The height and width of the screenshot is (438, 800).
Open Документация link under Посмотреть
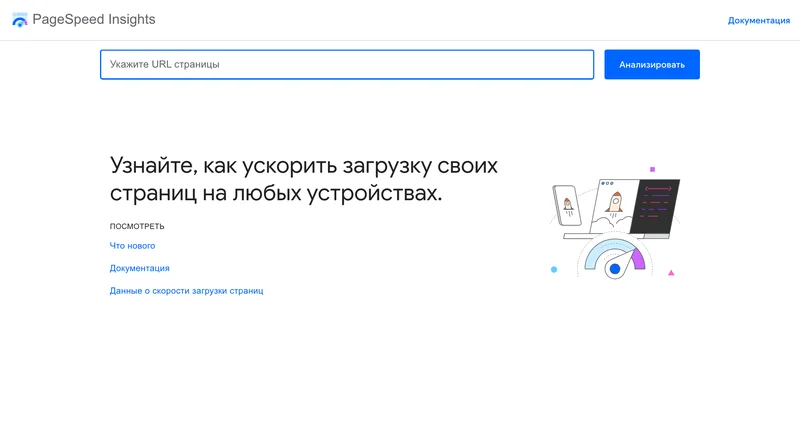(x=139, y=268)
